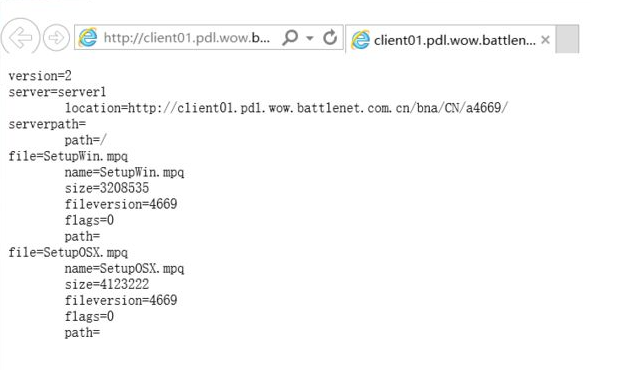Viewport: 633px width, 370px height.
Task: Click the magnifier search icon in address bar
Action: [x=290, y=38]
